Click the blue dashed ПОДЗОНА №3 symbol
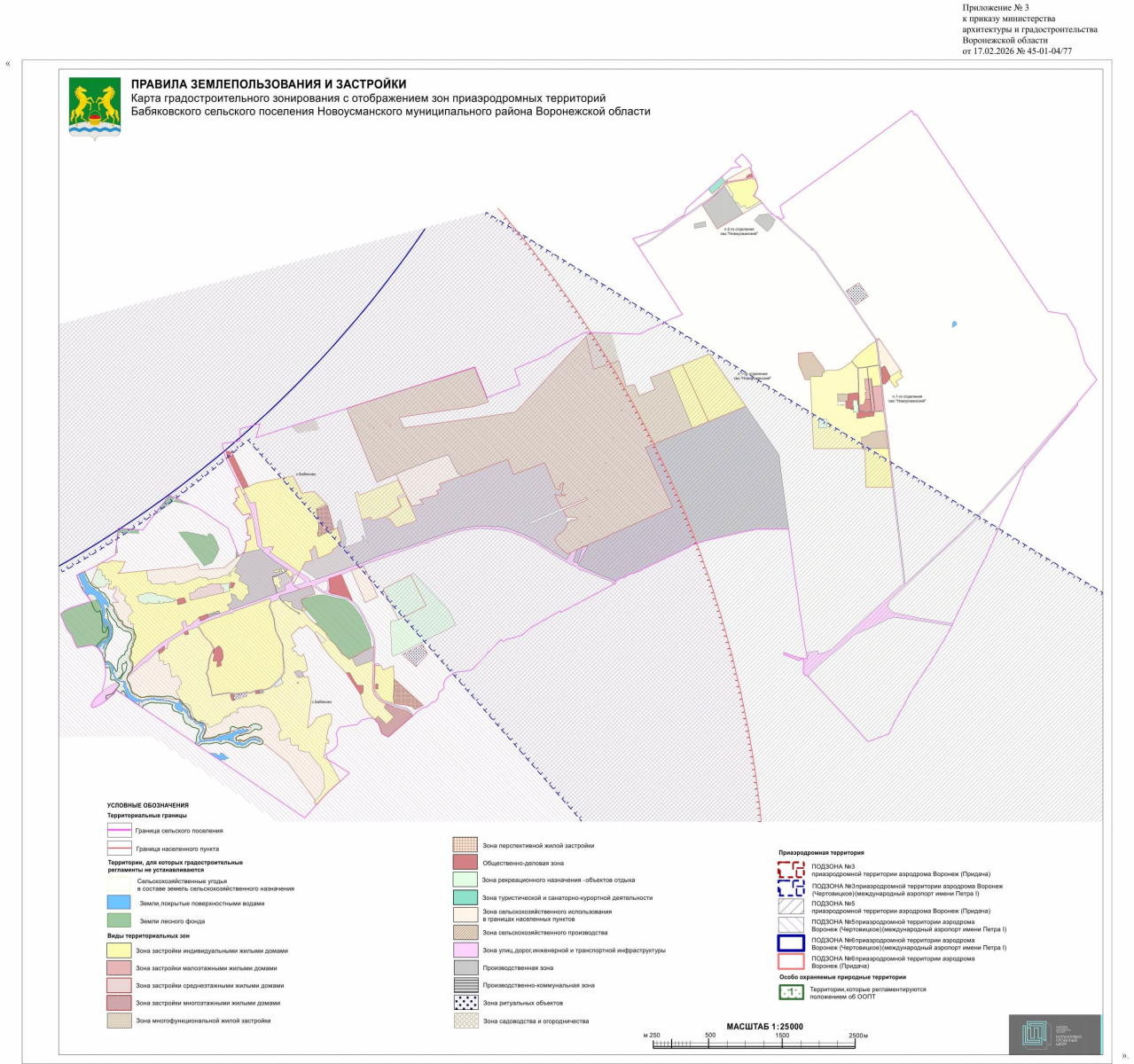Screen dimensions: 1134x1064 pos(791,888)
